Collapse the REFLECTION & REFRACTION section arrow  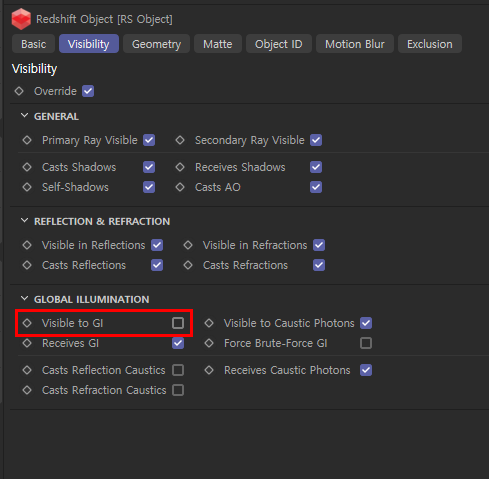(24, 220)
